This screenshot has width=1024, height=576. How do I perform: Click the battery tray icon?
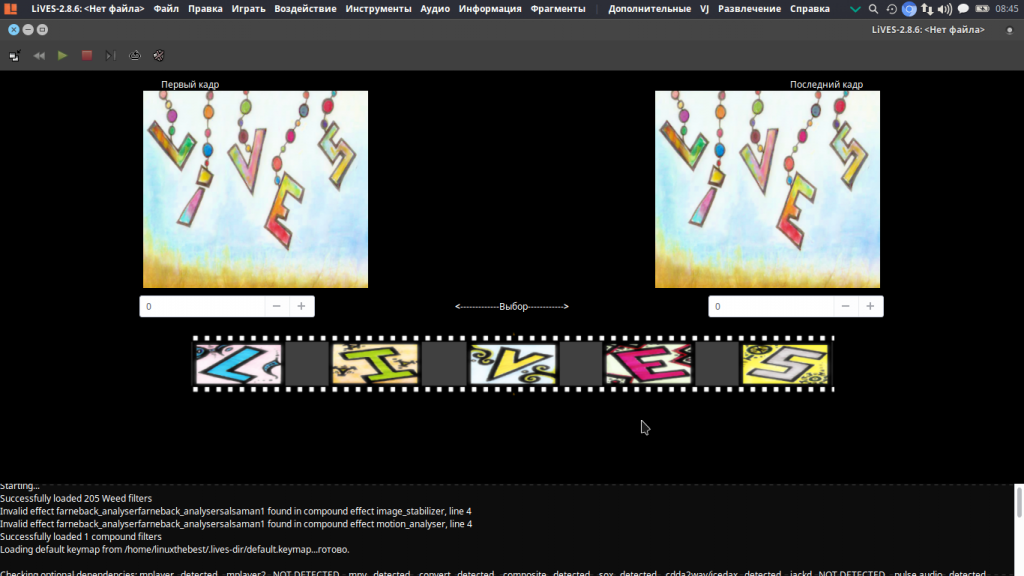[982, 9]
